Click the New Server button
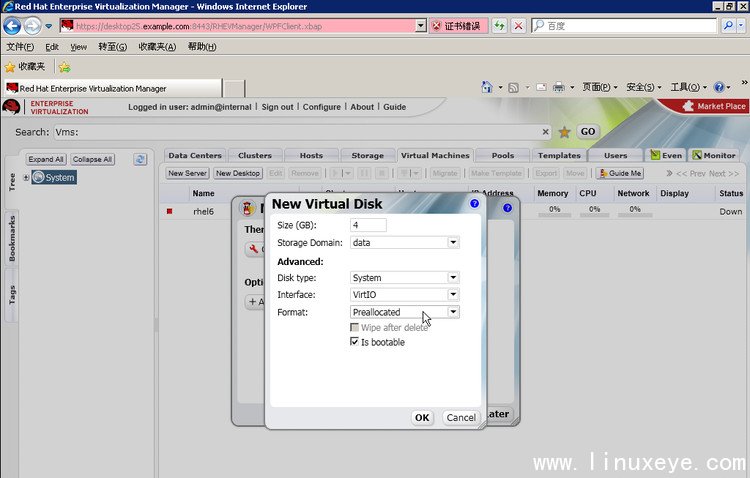Viewport: 750px width, 478px height. click(188, 173)
